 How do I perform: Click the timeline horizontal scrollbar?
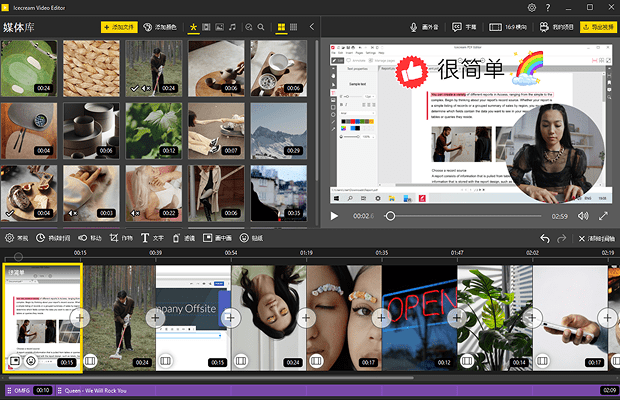[x=211, y=378]
